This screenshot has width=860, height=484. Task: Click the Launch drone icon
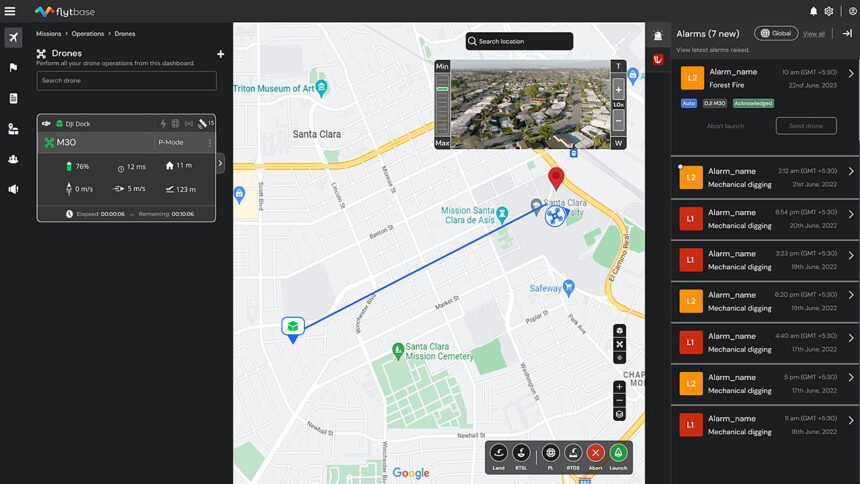point(618,453)
